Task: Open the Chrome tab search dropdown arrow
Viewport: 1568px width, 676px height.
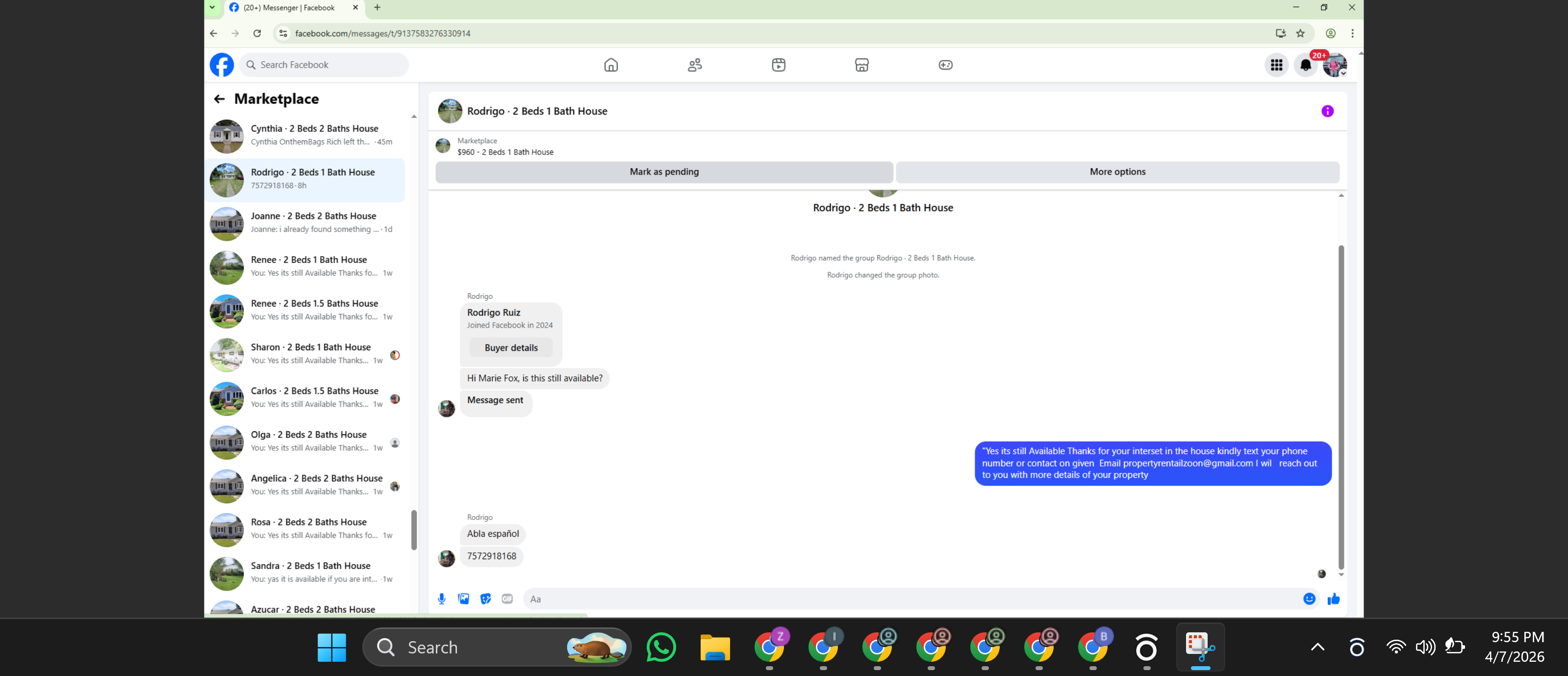Action: tap(212, 8)
